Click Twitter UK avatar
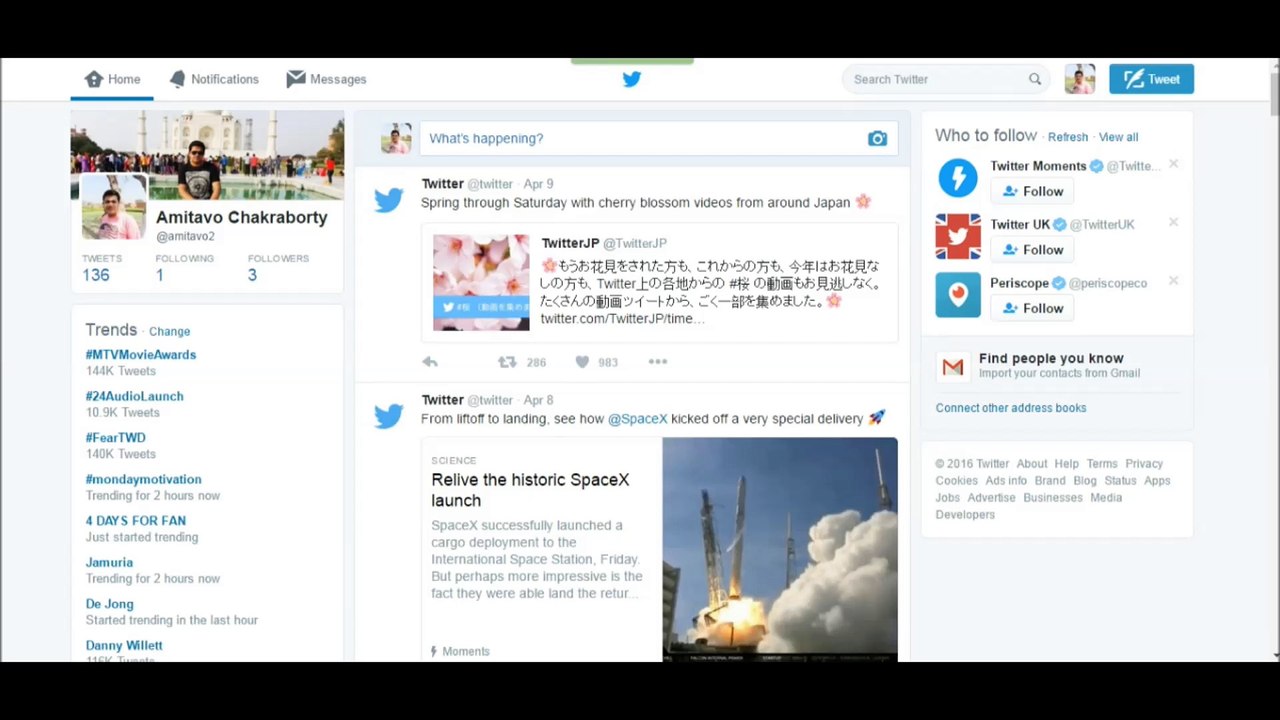Viewport: 1280px width, 720px height. pos(958,237)
